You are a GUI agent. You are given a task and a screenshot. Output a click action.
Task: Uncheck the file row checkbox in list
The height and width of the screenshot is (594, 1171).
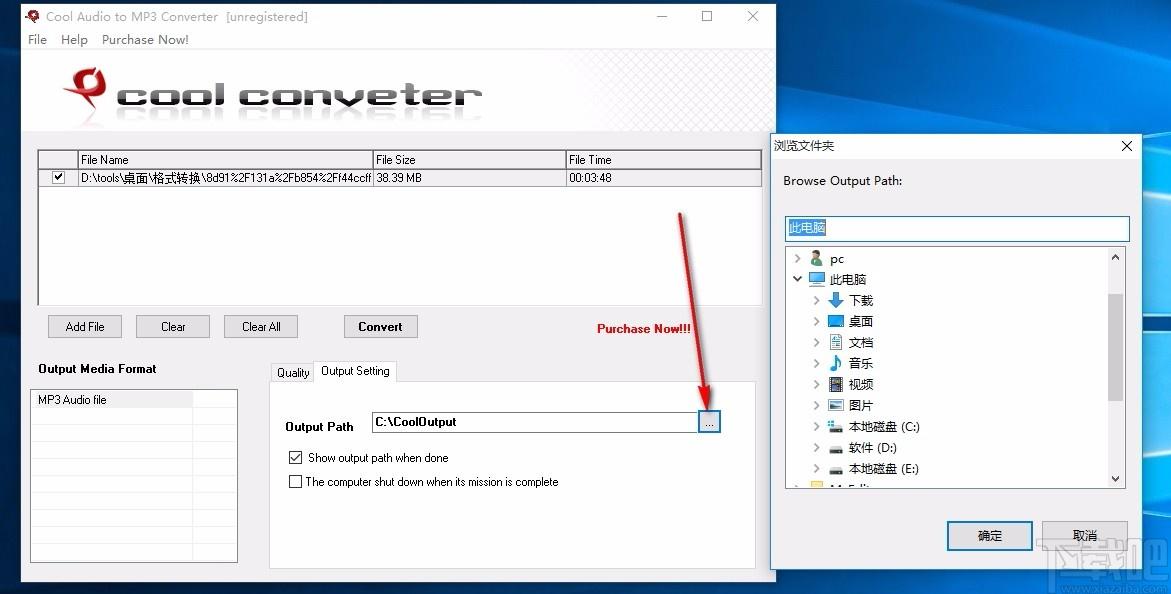pos(58,178)
